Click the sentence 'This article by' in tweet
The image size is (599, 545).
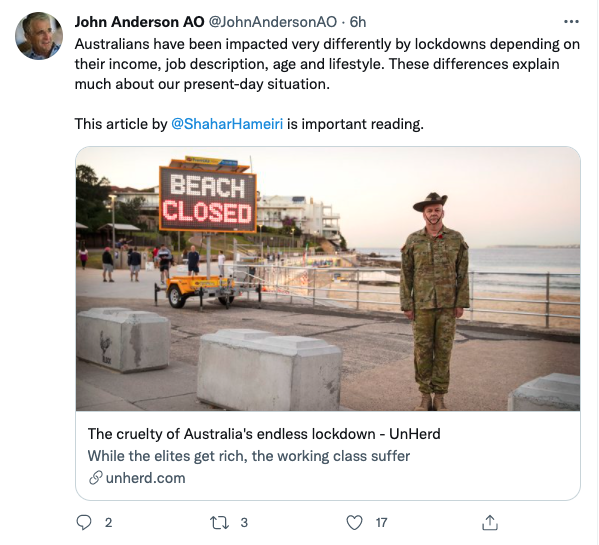[x=121, y=124]
